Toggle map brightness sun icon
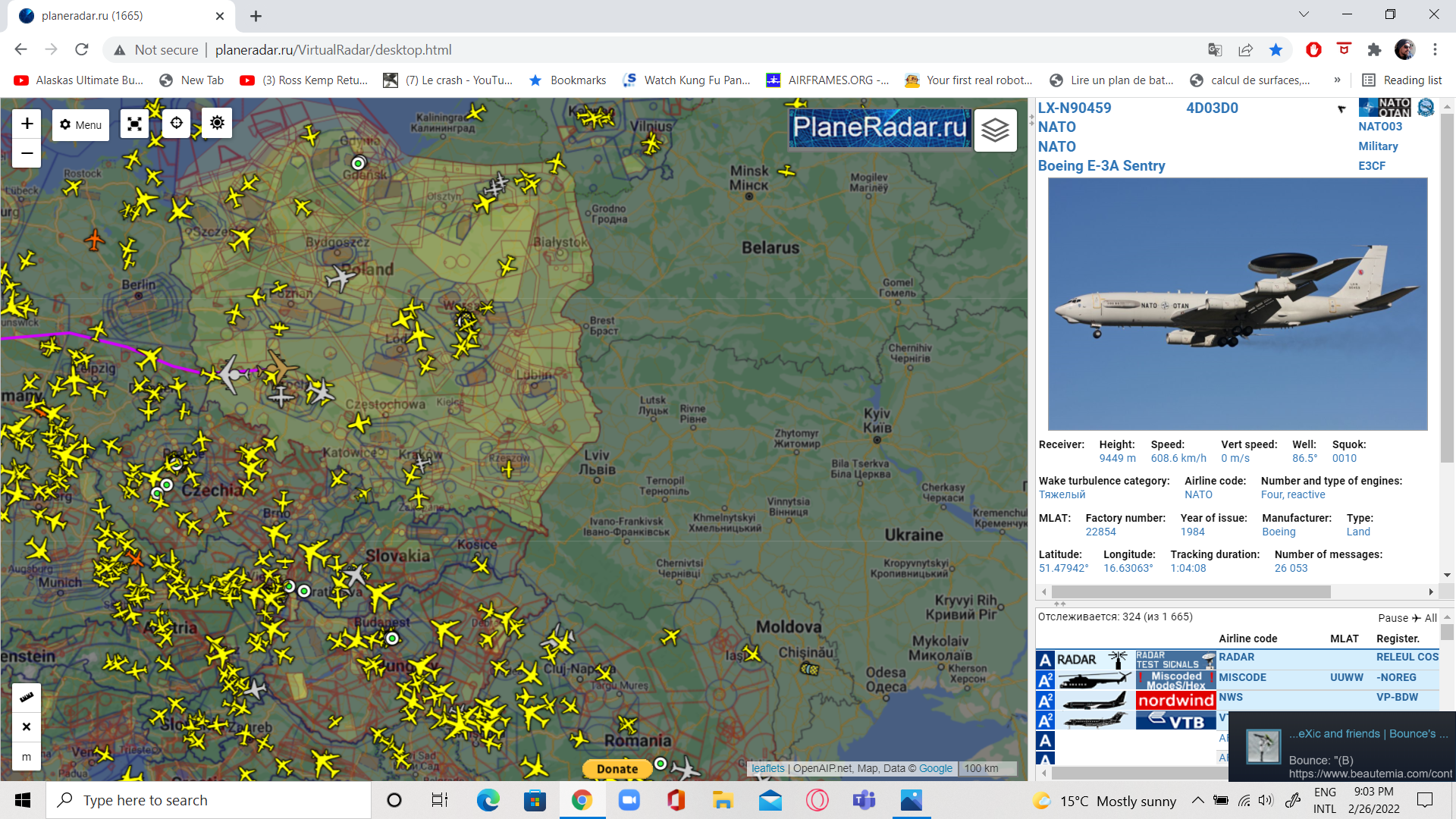This screenshot has width=1456, height=819. [x=217, y=123]
